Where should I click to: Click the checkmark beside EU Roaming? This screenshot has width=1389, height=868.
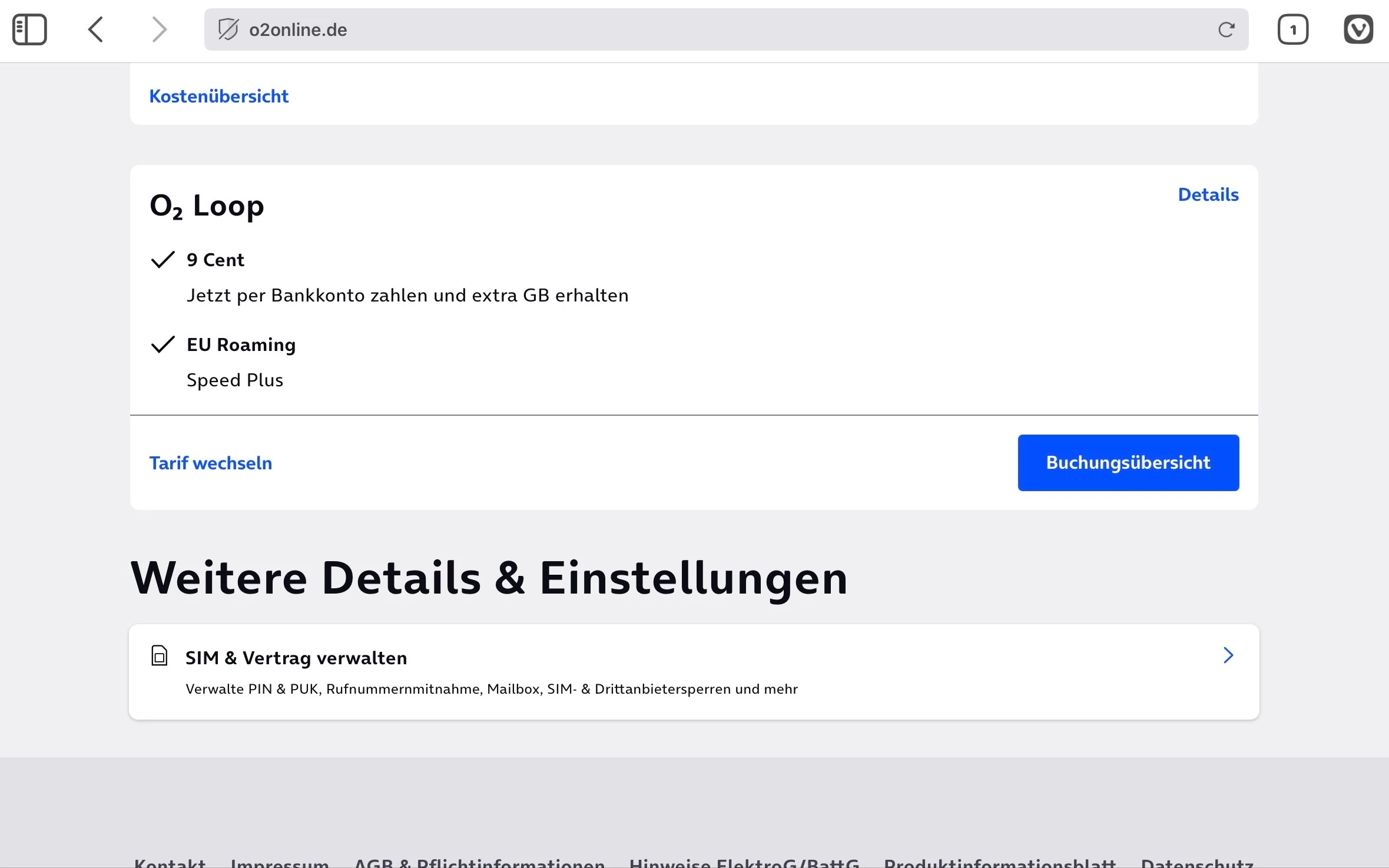(x=163, y=344)
